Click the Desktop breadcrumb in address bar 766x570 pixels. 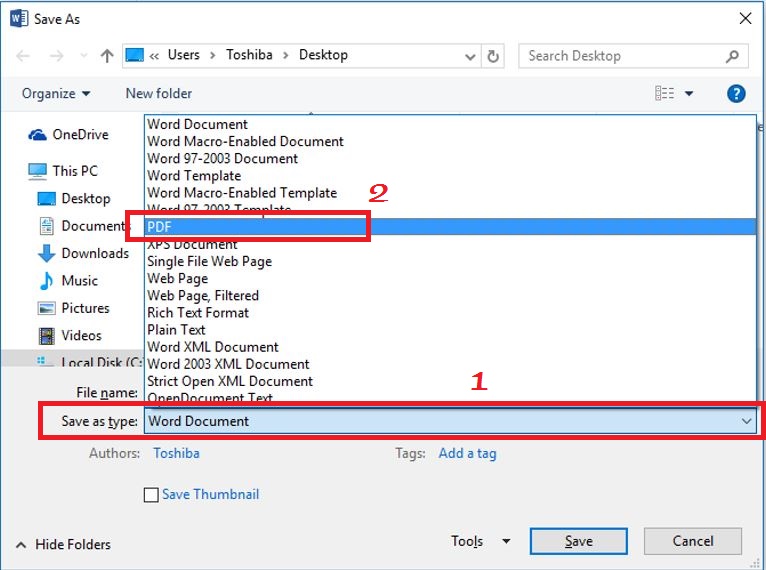323,55
